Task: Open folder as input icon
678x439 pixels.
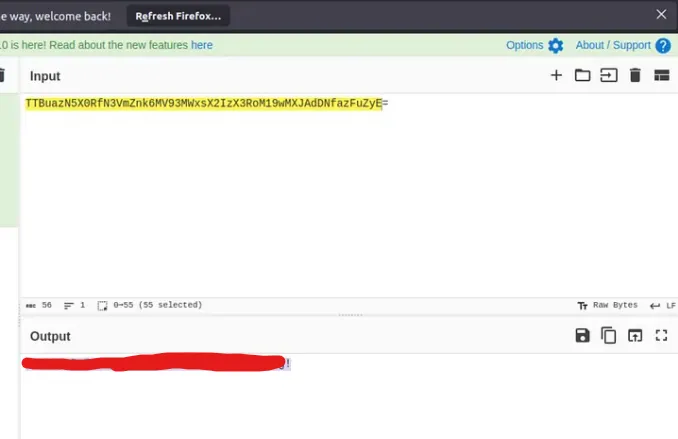Action: tap(582, 76)
